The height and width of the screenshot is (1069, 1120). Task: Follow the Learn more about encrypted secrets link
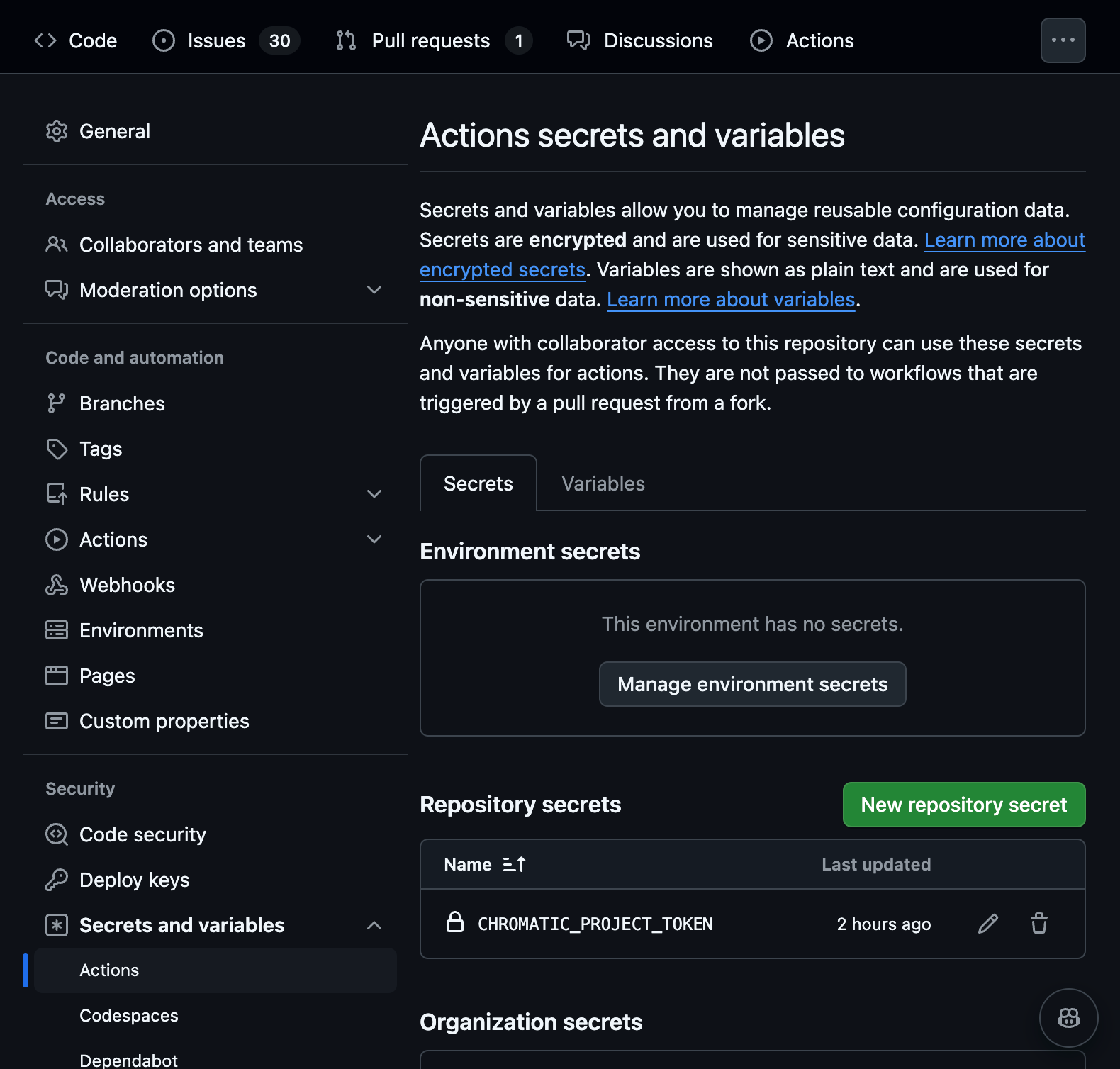click(x=1004, y=240)
